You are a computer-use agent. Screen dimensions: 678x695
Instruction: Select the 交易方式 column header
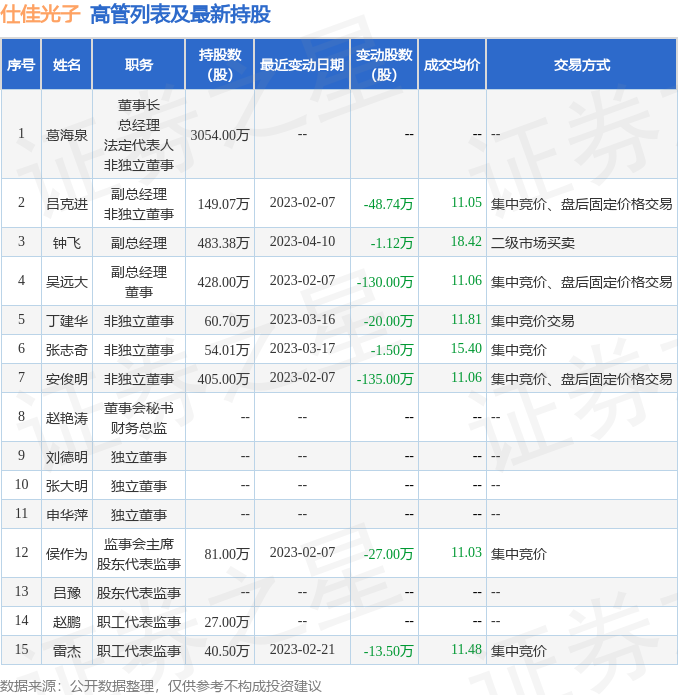pyautogui.click(x=582, y=65)
